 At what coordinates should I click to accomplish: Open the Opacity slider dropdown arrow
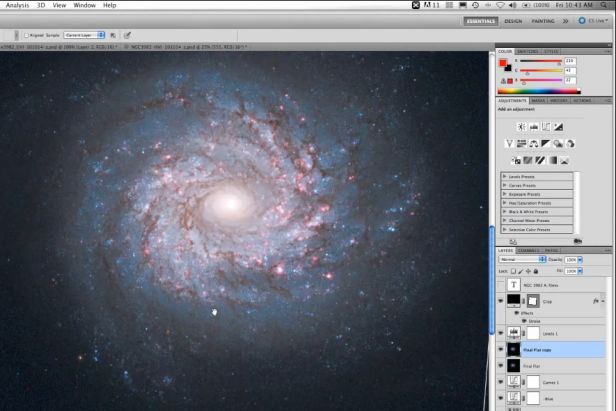(x=580, y=260)
